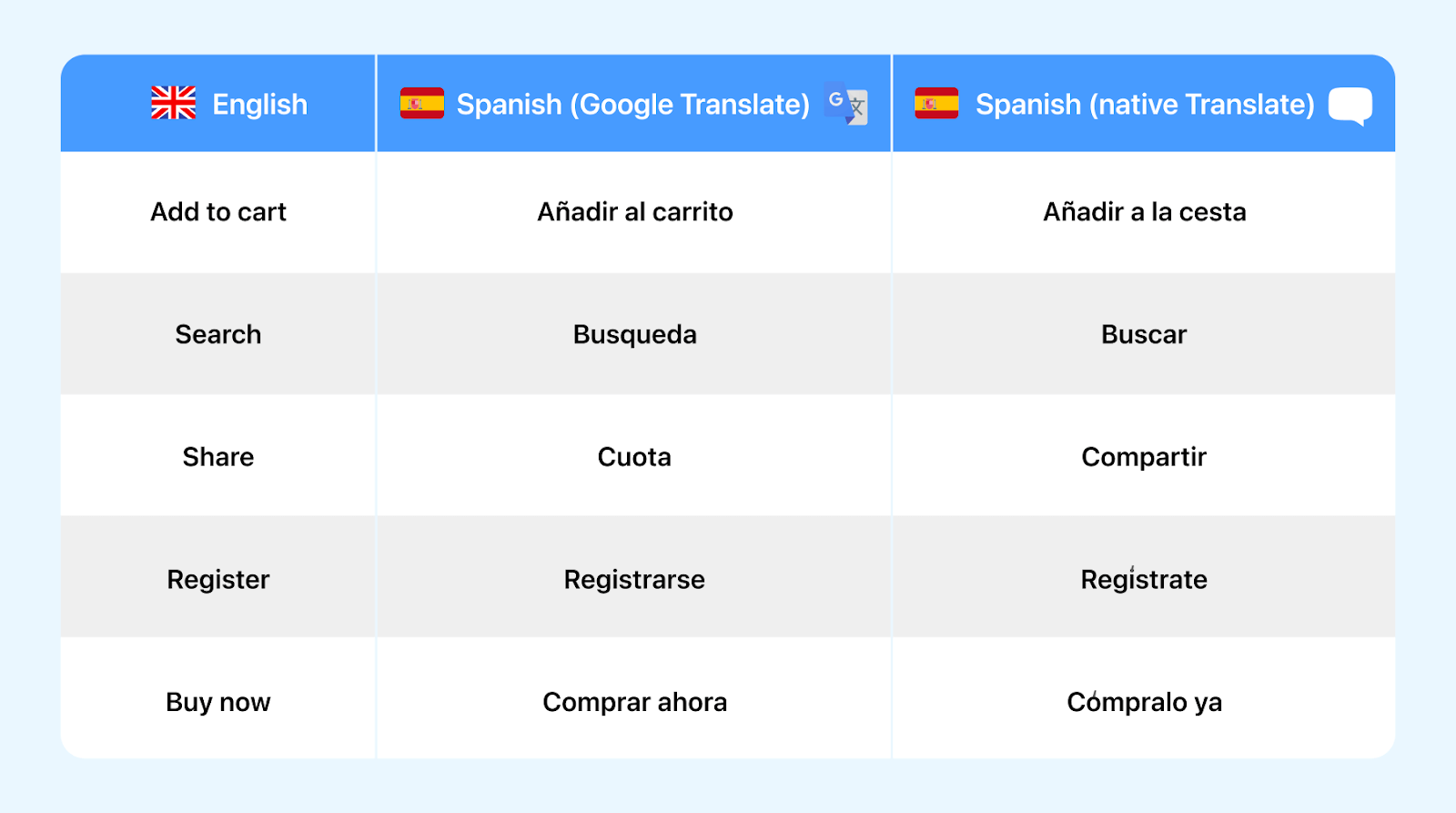
Task: Click the Spanish flag beside native Translate heading
Action: [x=936, y=104]
